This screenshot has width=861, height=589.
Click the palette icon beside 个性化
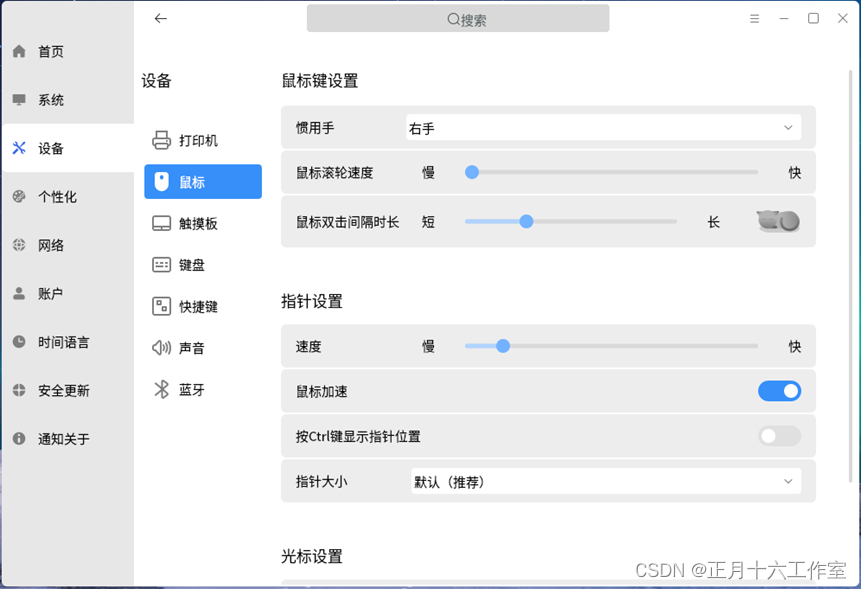click(19, 196)
